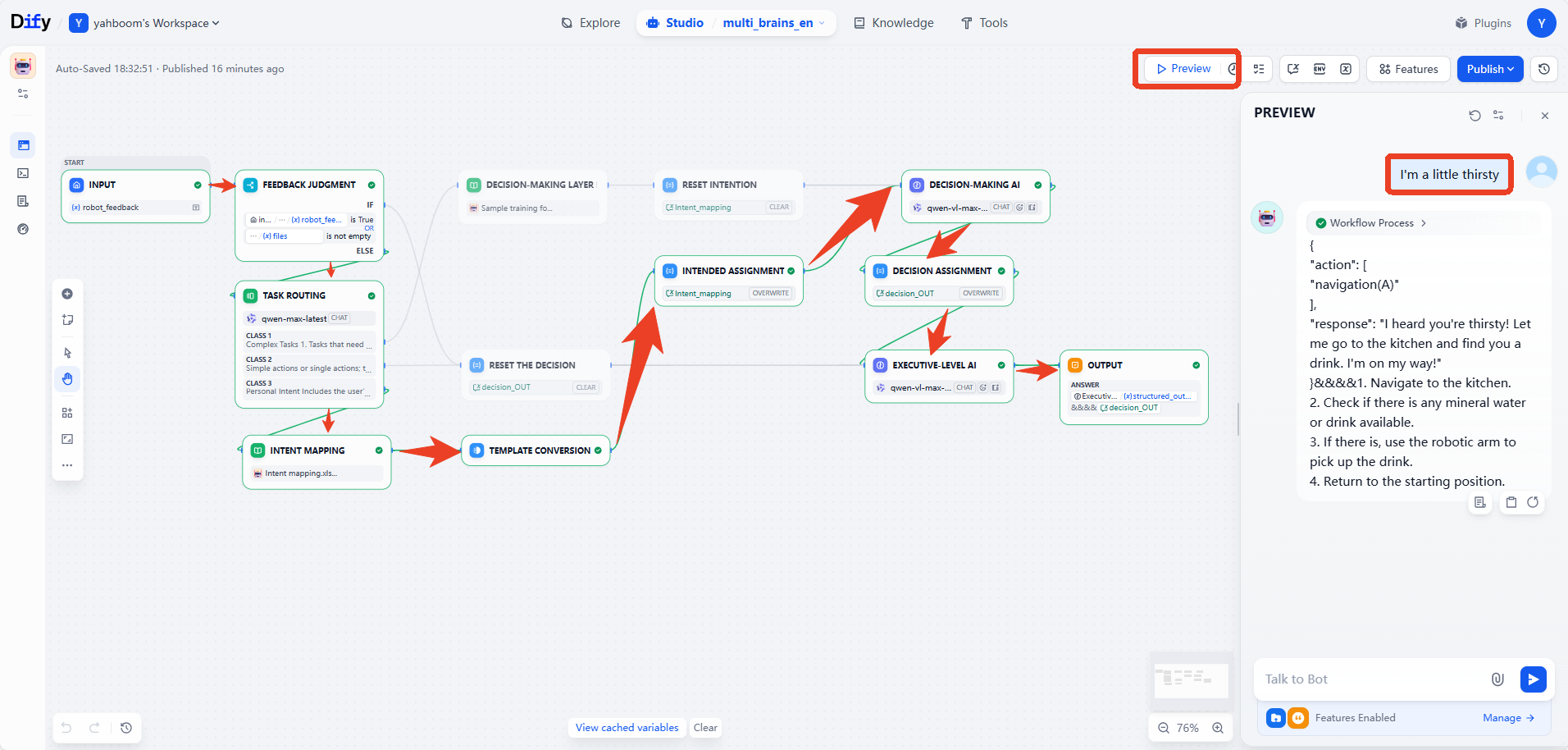
Task: Zoom out the canvas with minus magnifier
Action: (1163, 728)
